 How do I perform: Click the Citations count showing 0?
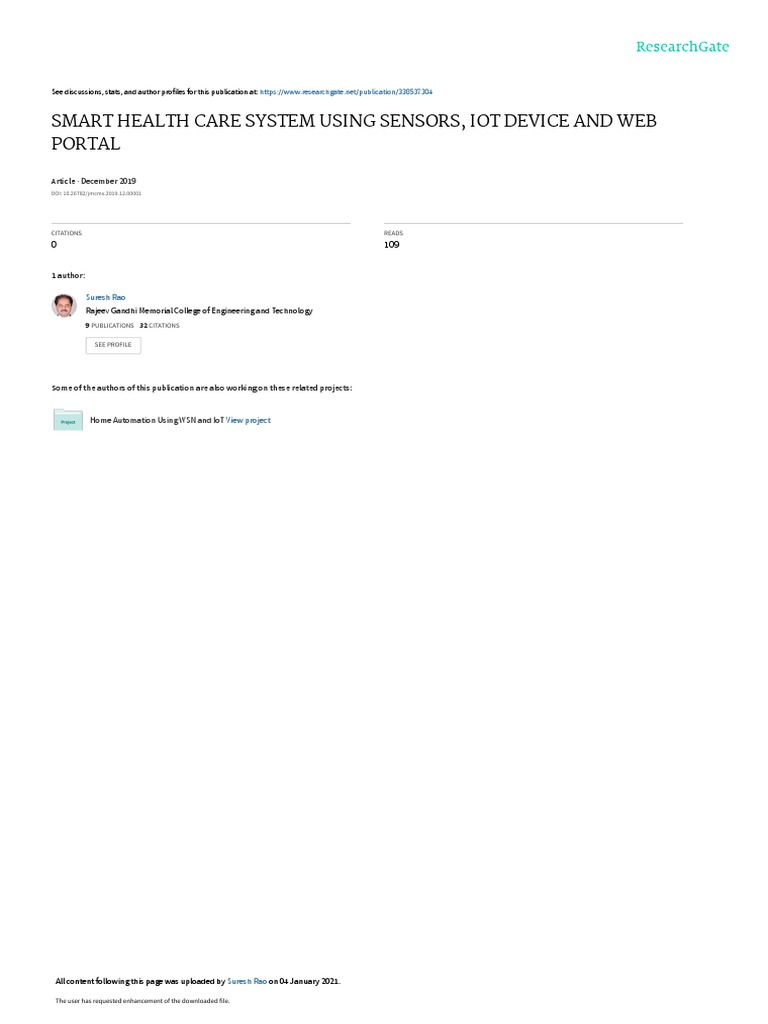pos(54,244)
